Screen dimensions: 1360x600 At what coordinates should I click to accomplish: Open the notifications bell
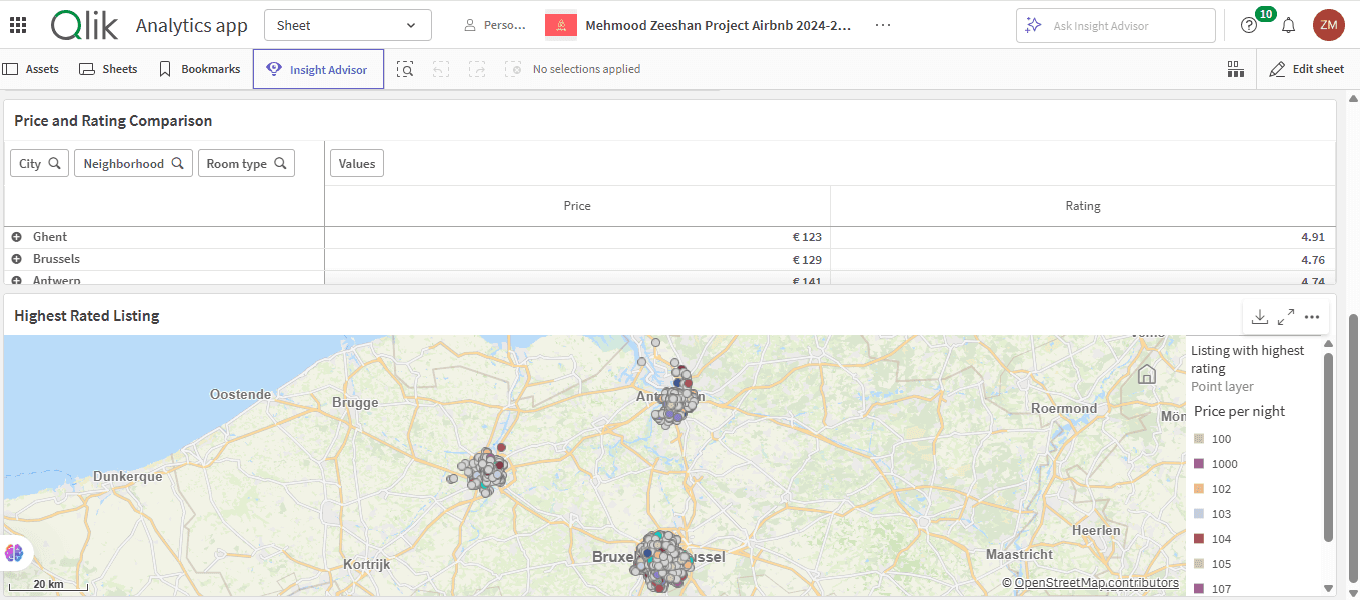[x=1289, y=25]
